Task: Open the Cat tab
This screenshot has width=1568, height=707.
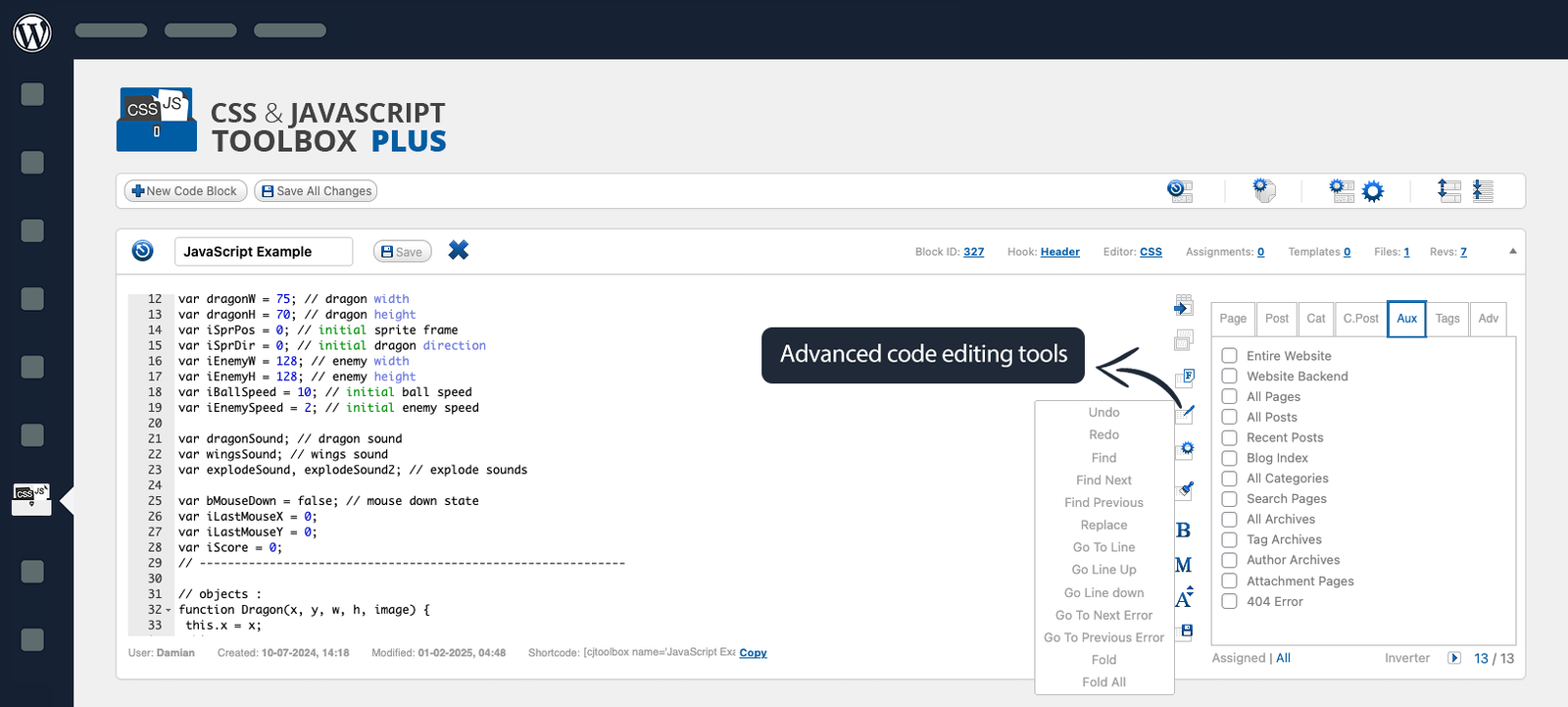Action: (x=1316, y=319)
